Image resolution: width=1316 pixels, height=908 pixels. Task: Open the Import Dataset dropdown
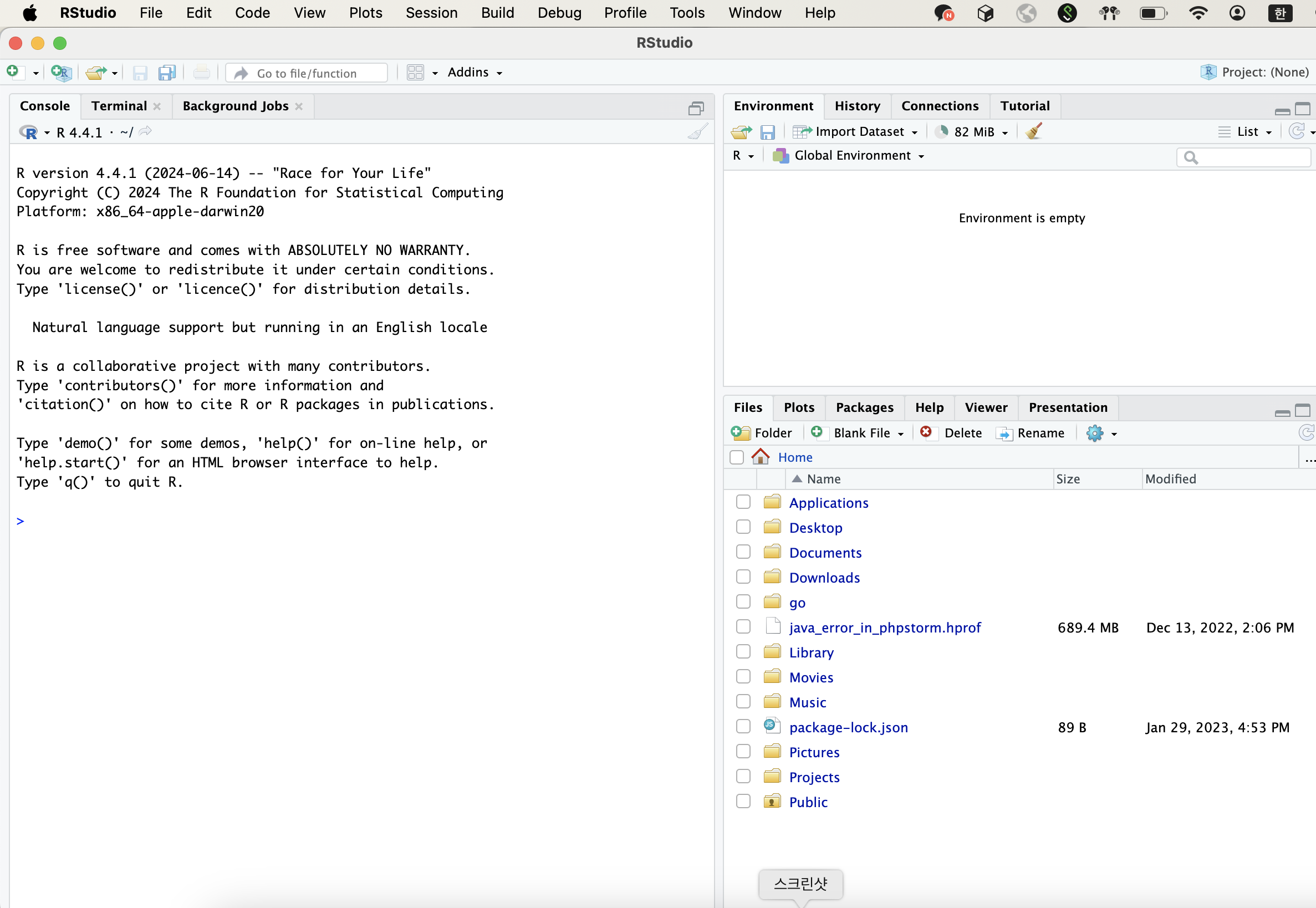pos(859,131)
